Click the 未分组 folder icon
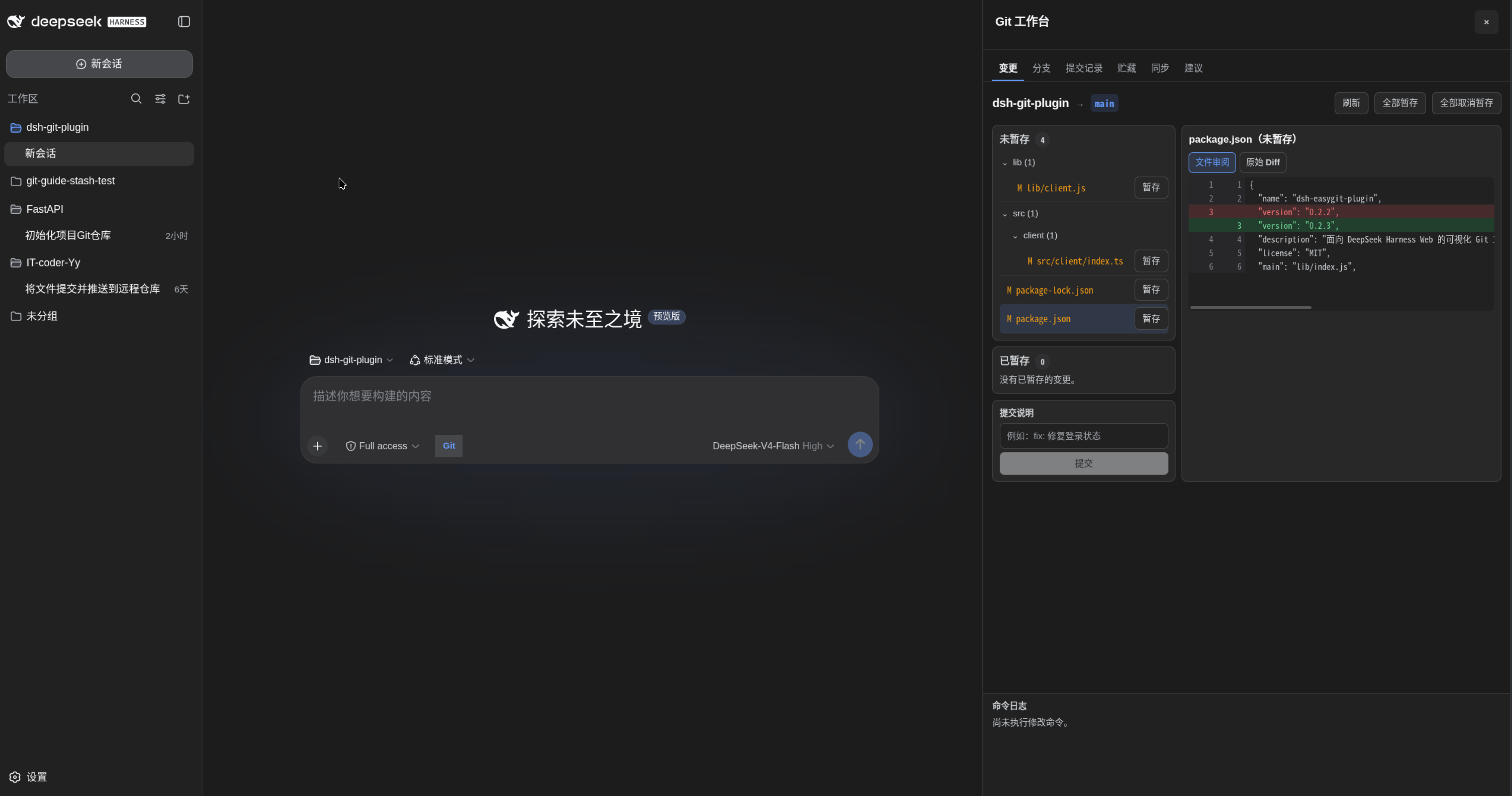The image size is (1512, 796). (16, 316)
